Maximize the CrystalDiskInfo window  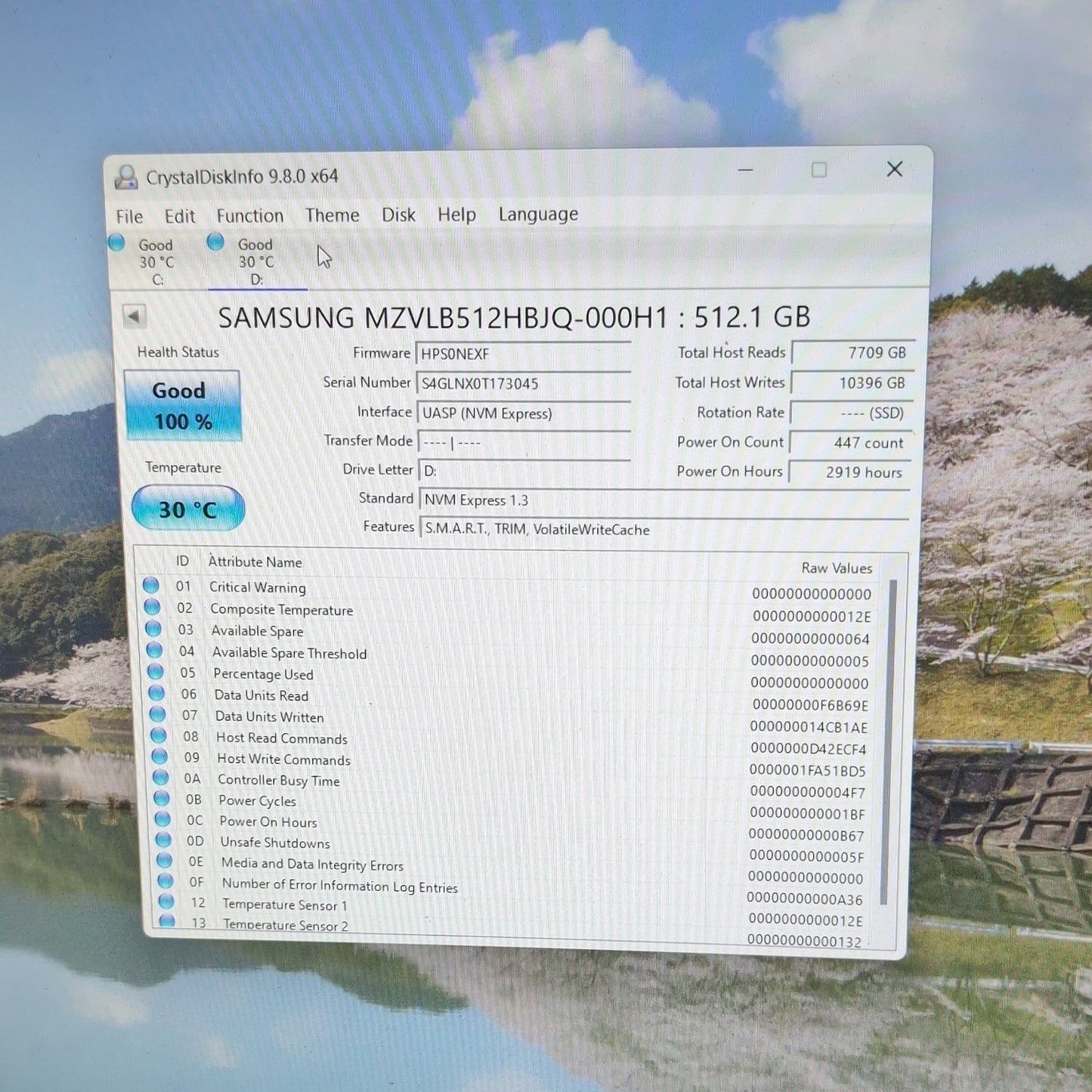[819, 170]
